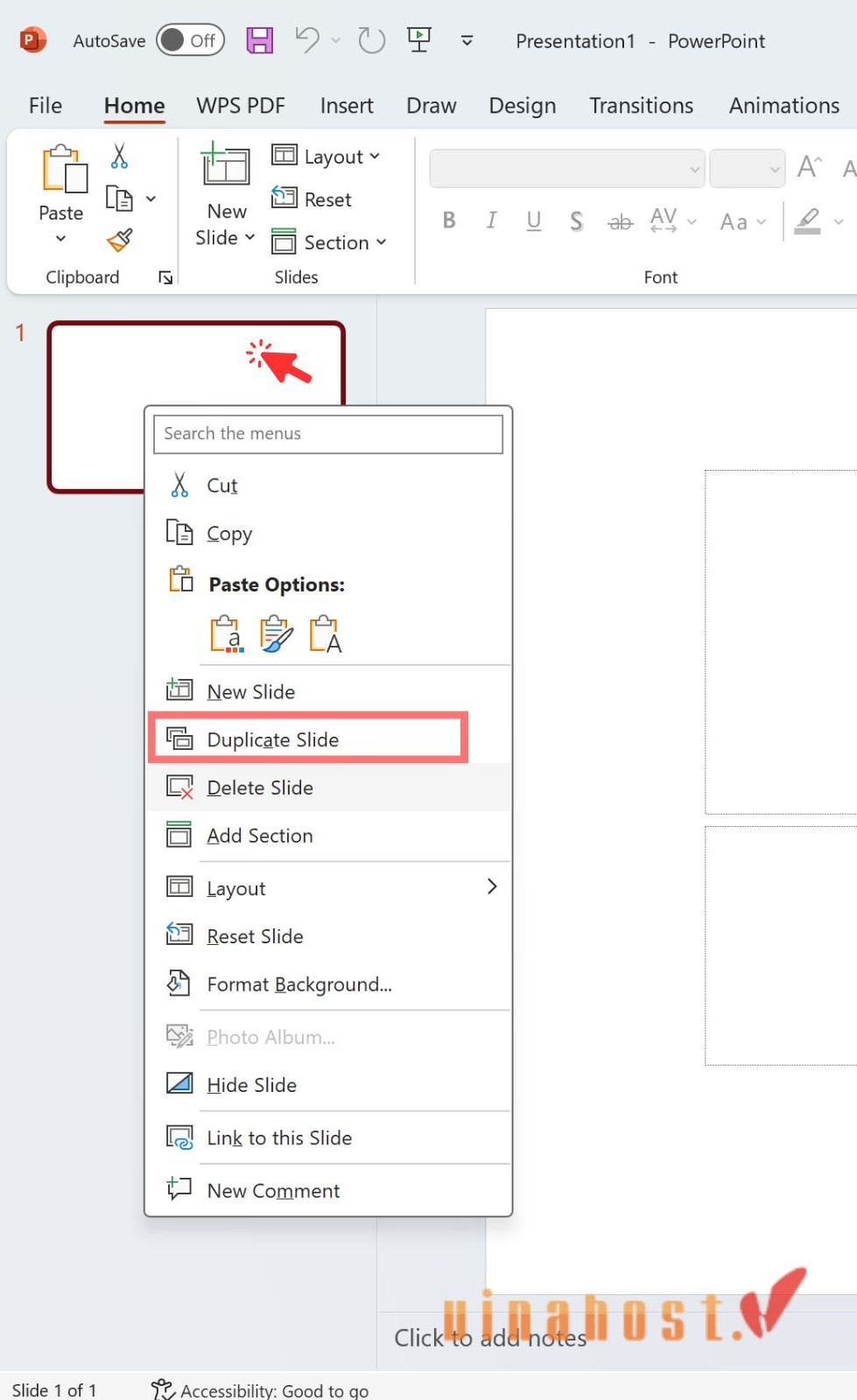Start slideshow from beginning icon
The image size is (857, 1400).
tap(419, 39)
